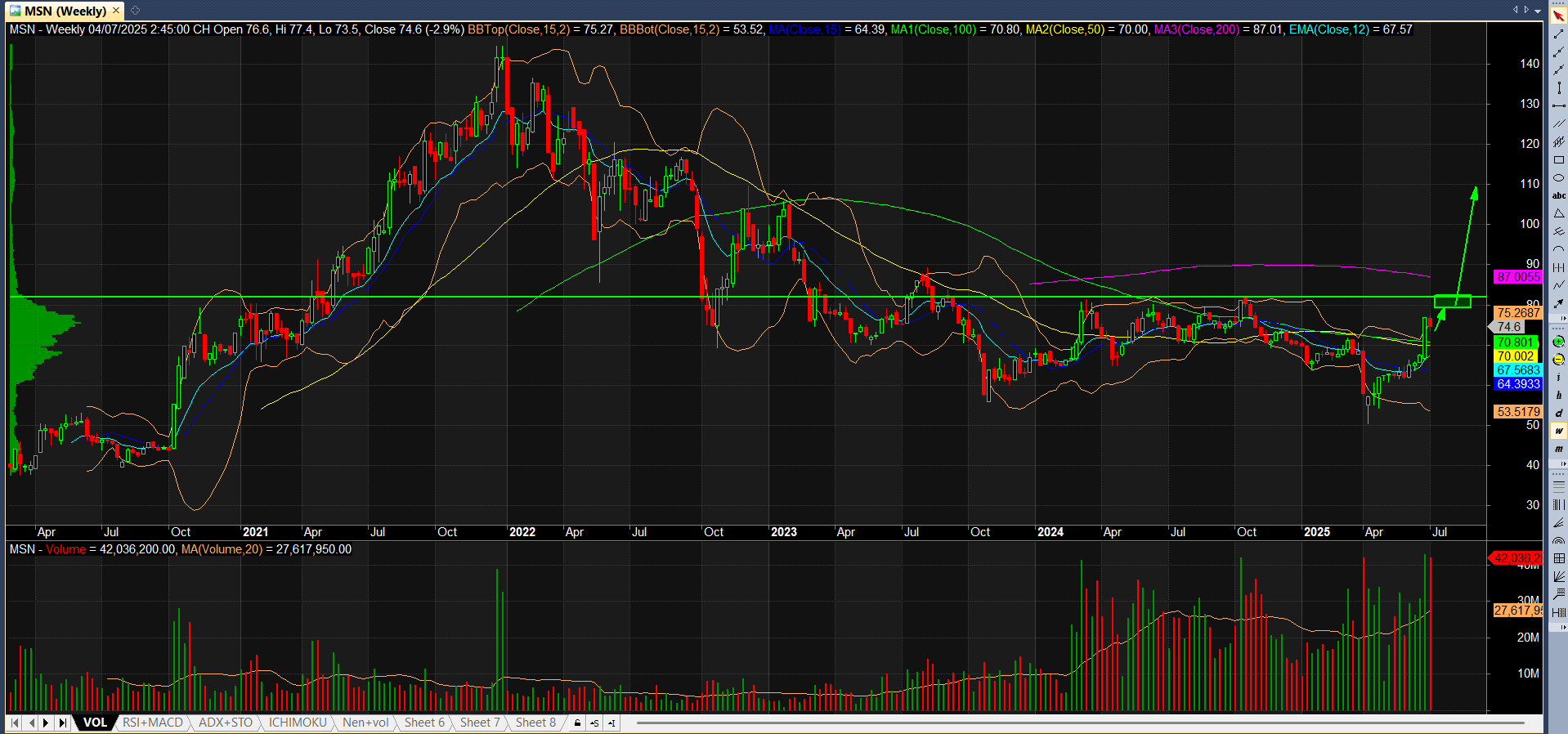This screenshot has height=734, width=1568.
Task: Select the horizontal line tool
Action: click(x=1558, y=105)
